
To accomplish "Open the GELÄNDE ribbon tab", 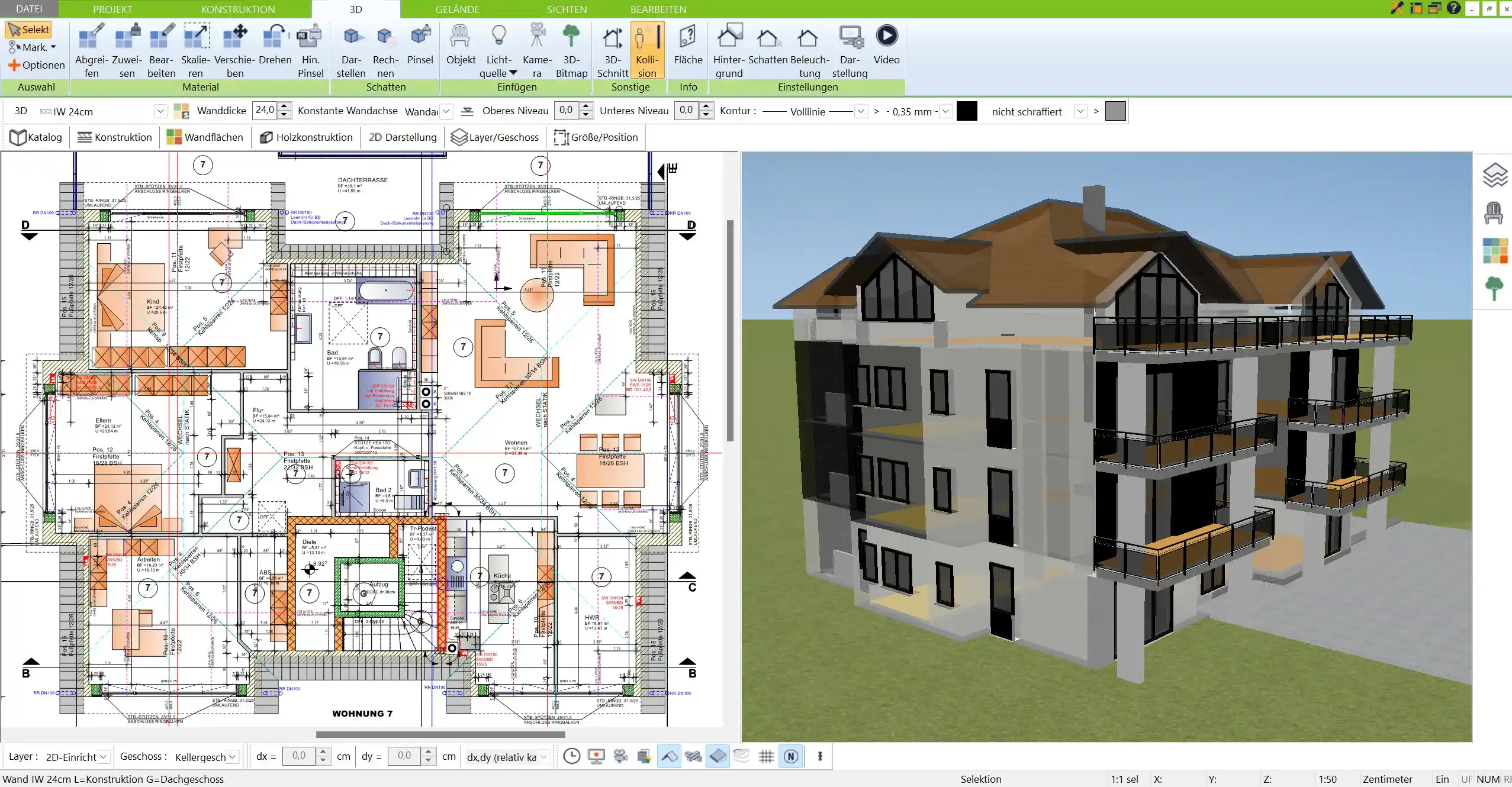I will (457, 9).
